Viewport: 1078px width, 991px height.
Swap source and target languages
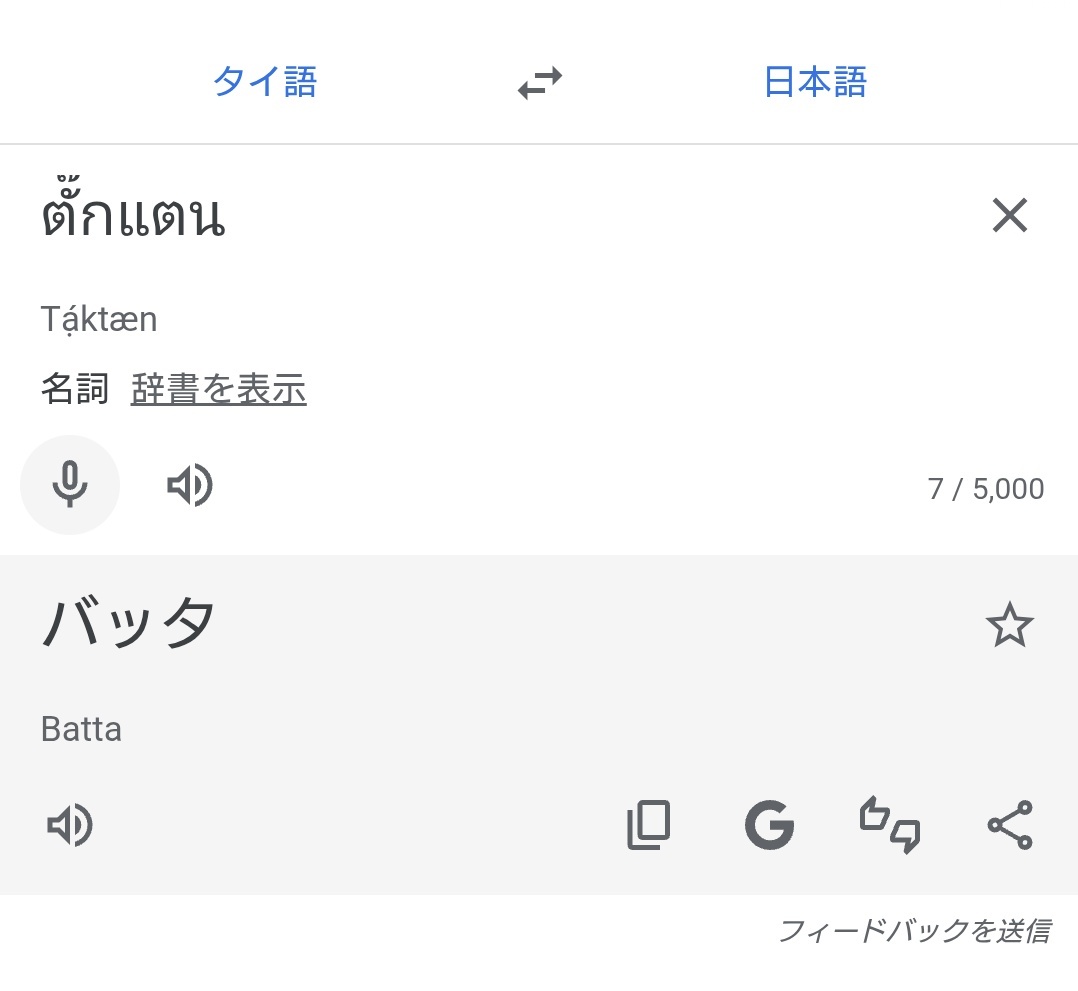540,83
